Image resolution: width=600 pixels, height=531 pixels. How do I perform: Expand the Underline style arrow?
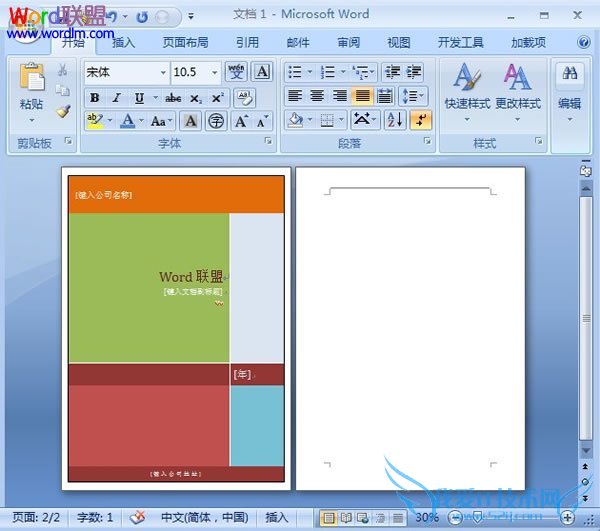click(x=155, y=98)
